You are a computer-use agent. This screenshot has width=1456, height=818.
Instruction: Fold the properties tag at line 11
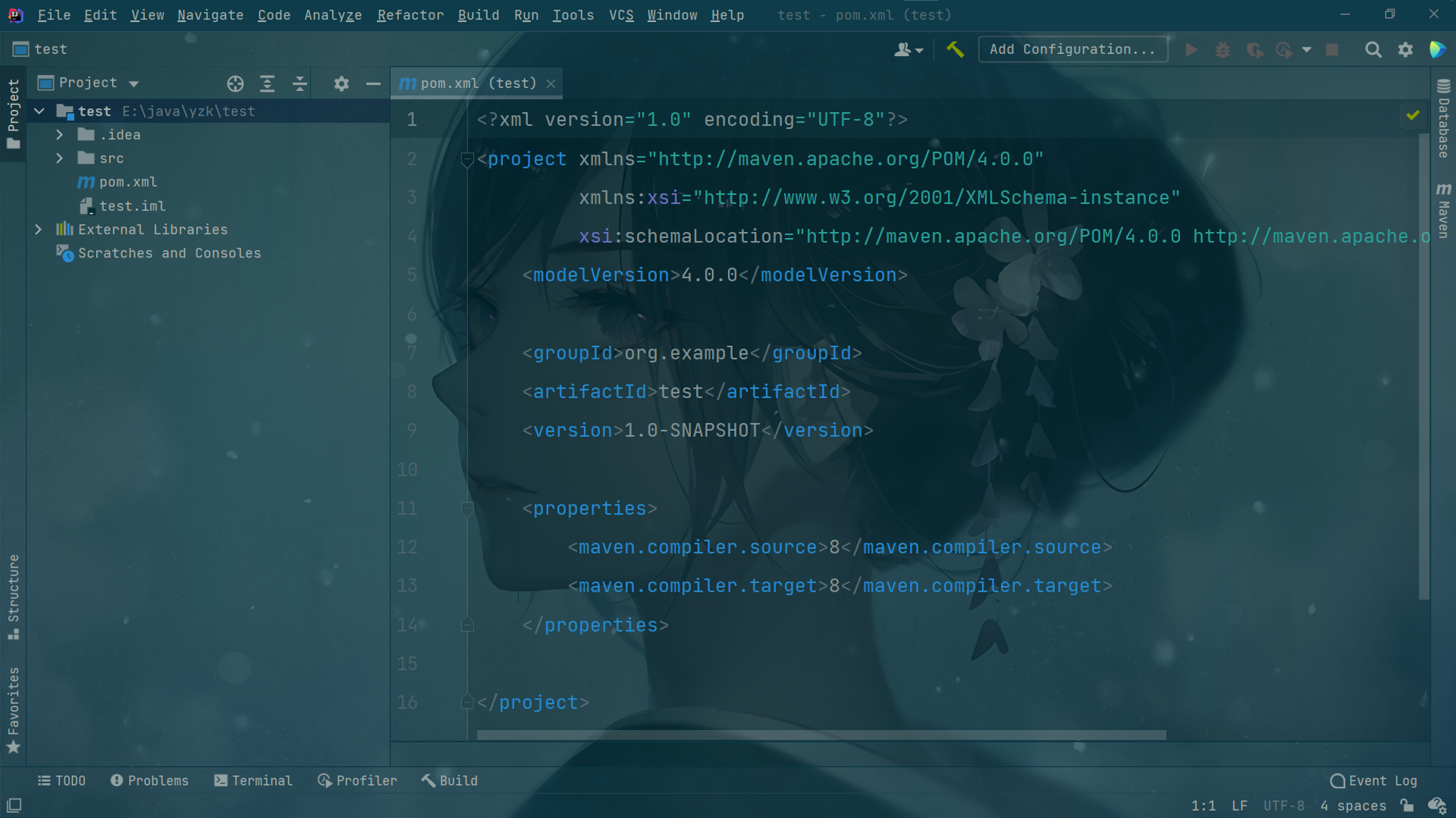point(467,508)
